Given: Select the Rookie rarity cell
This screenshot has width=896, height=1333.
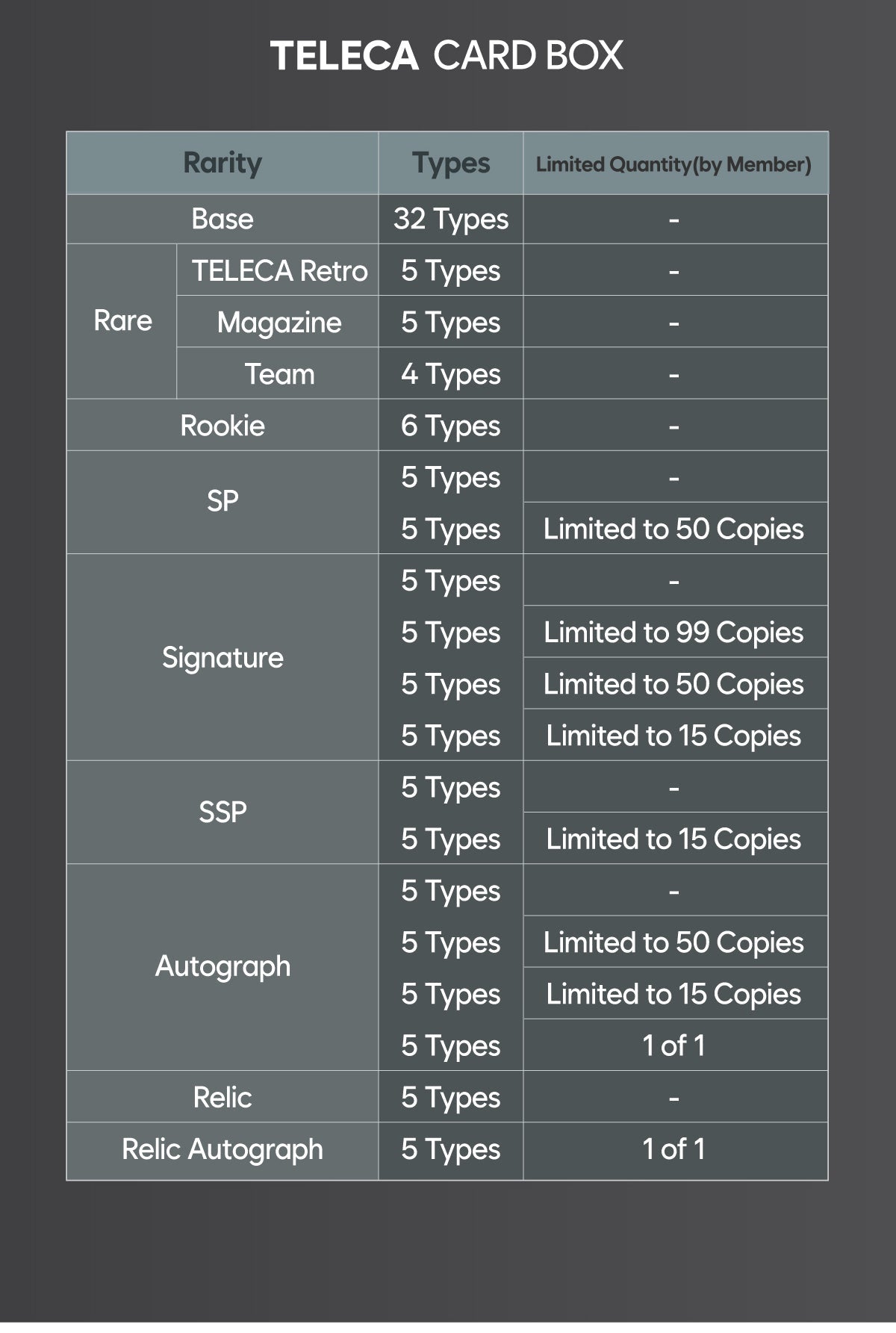Looking at the screenshot, I should [223, 425].
